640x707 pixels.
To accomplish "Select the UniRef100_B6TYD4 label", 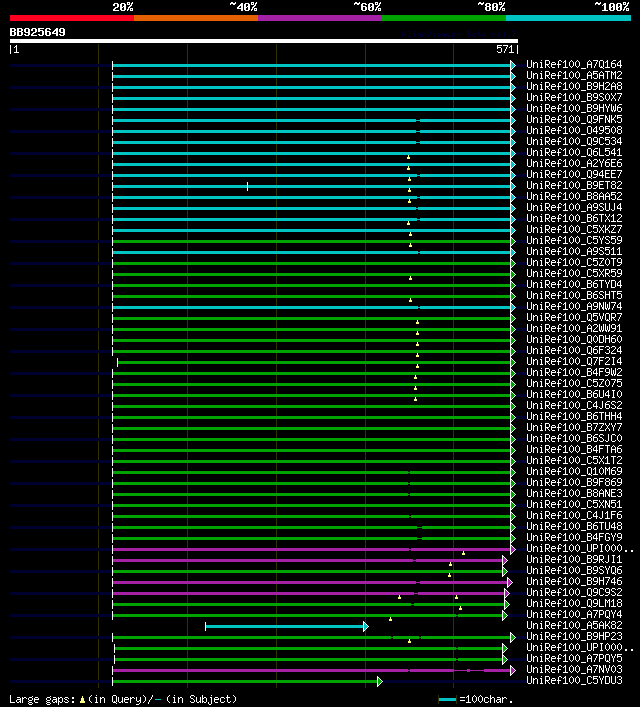I will (574, 285).
